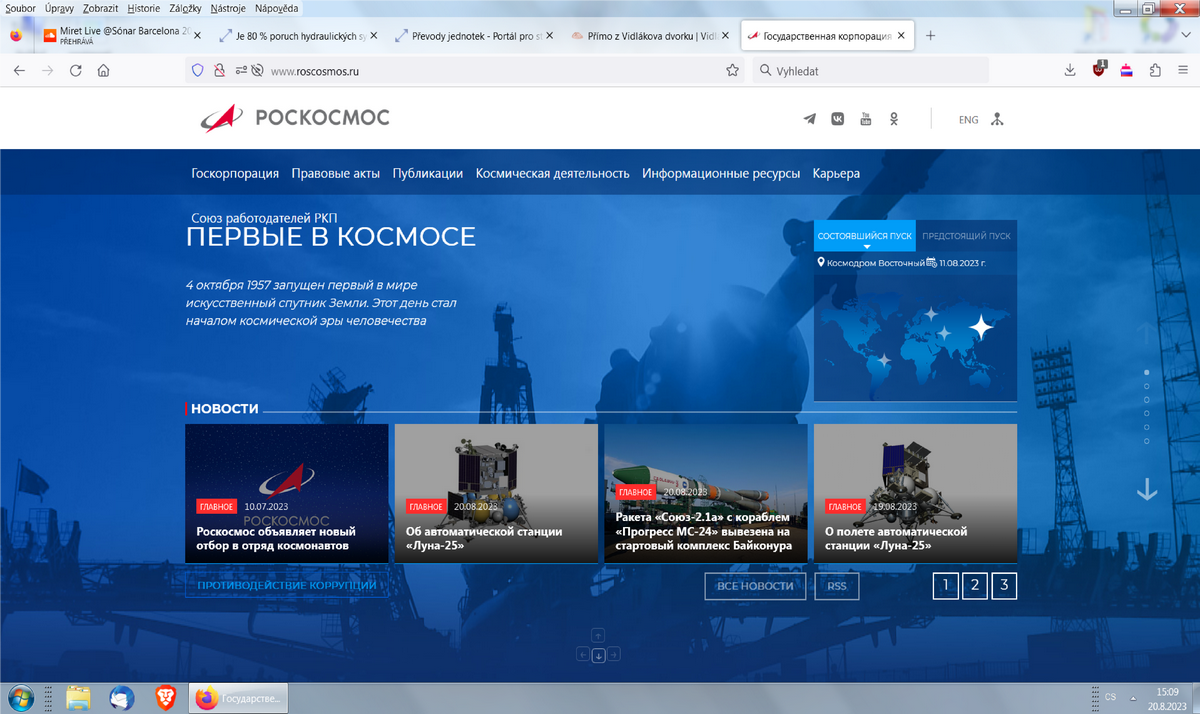Screen dimensions: 1200x714
Task: Switch to the Предстоящий пуск tab
Action: pyautogui.click(x=966, y=236)
